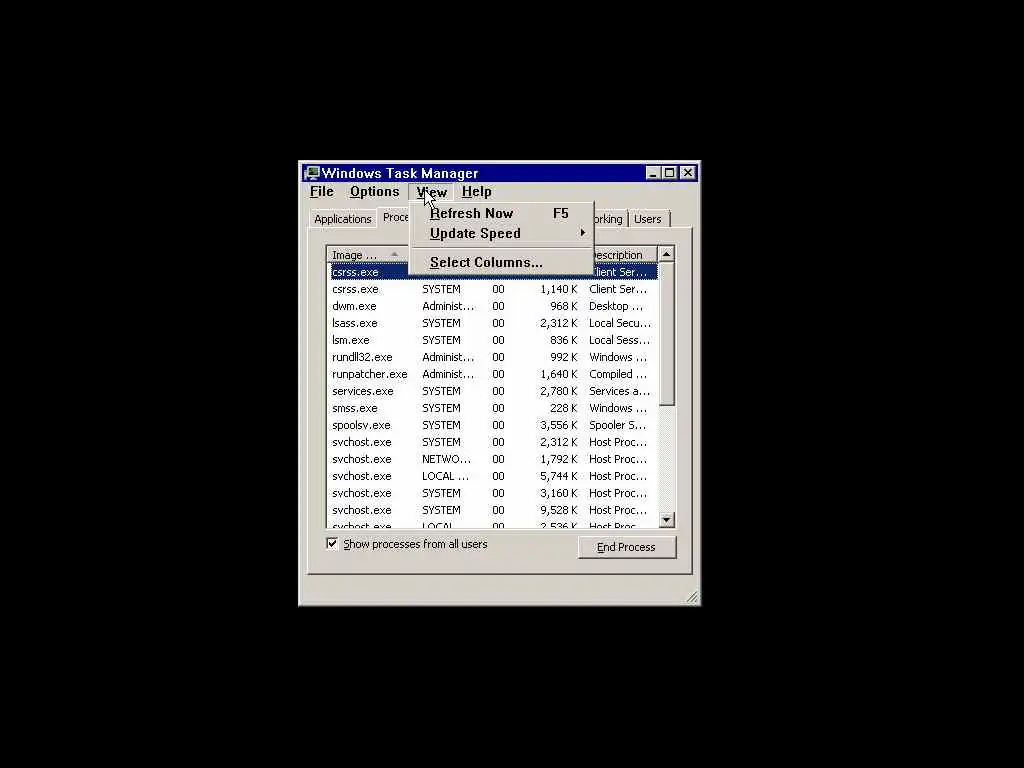Select the dwm.exe process
This screenshot has height=768, width=1024.
[x=494, y=306]
